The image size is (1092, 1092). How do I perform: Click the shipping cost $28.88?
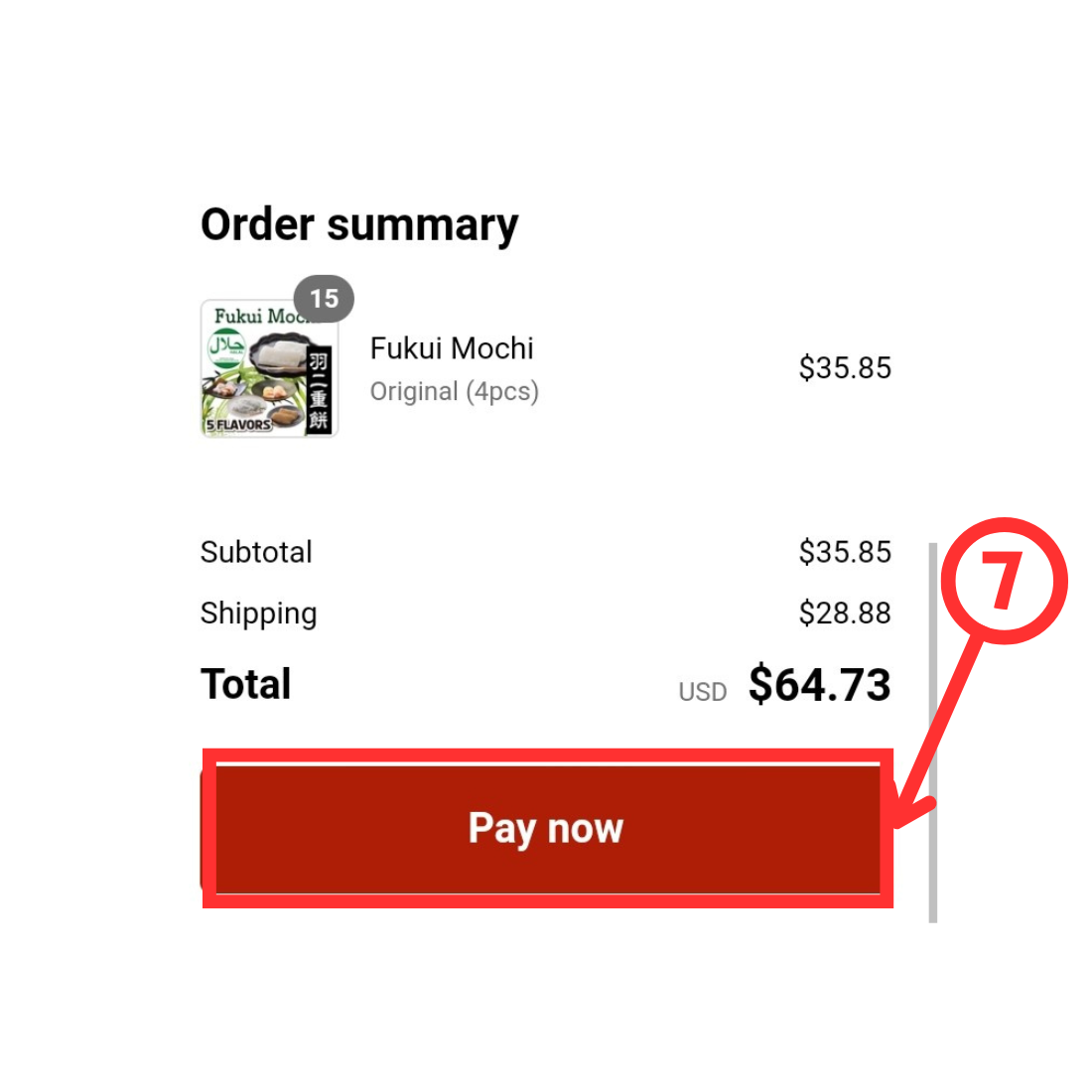pyautogui.click(x=845, y=613)
